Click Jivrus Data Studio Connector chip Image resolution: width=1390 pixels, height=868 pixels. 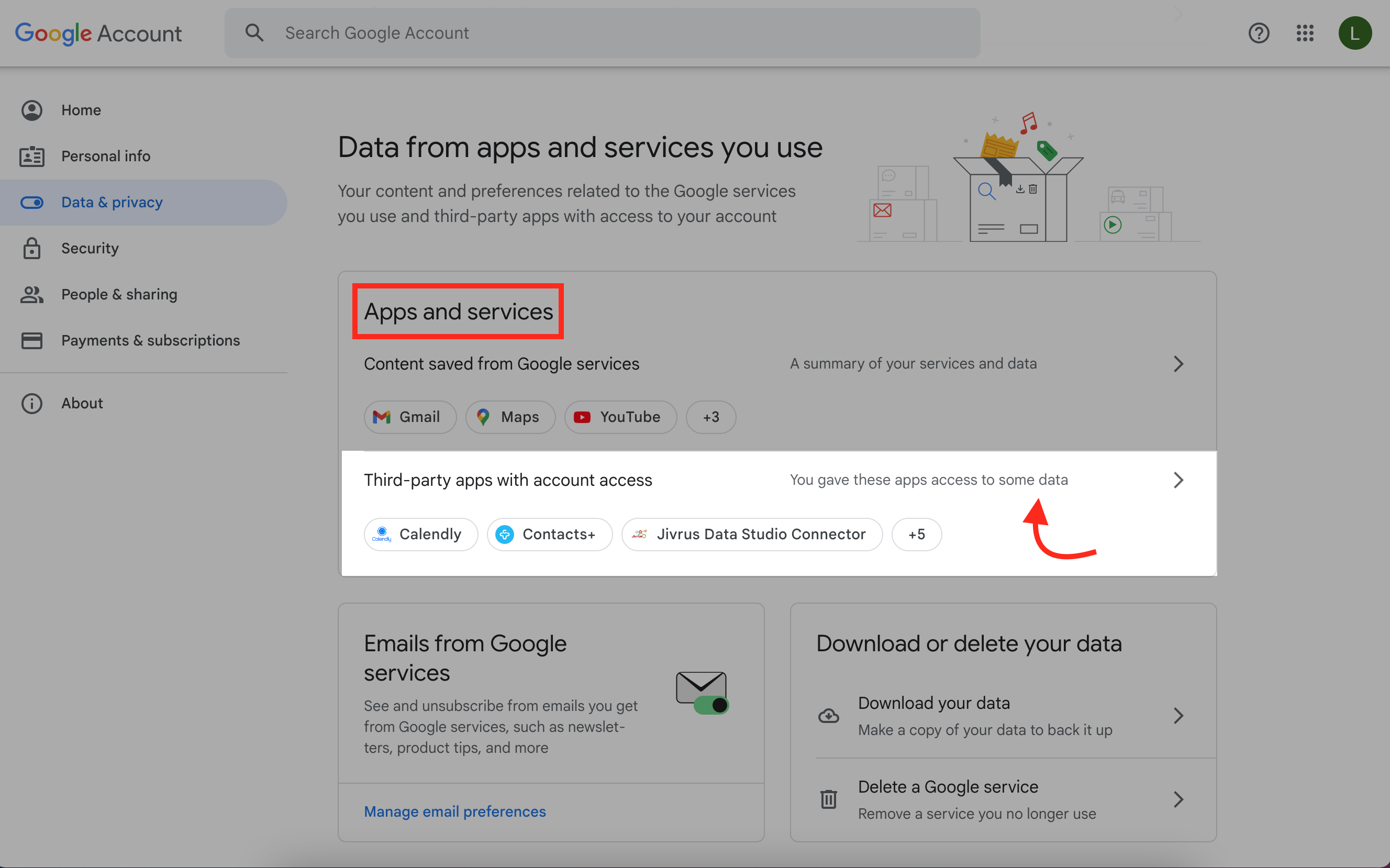[x=752, y=534]
